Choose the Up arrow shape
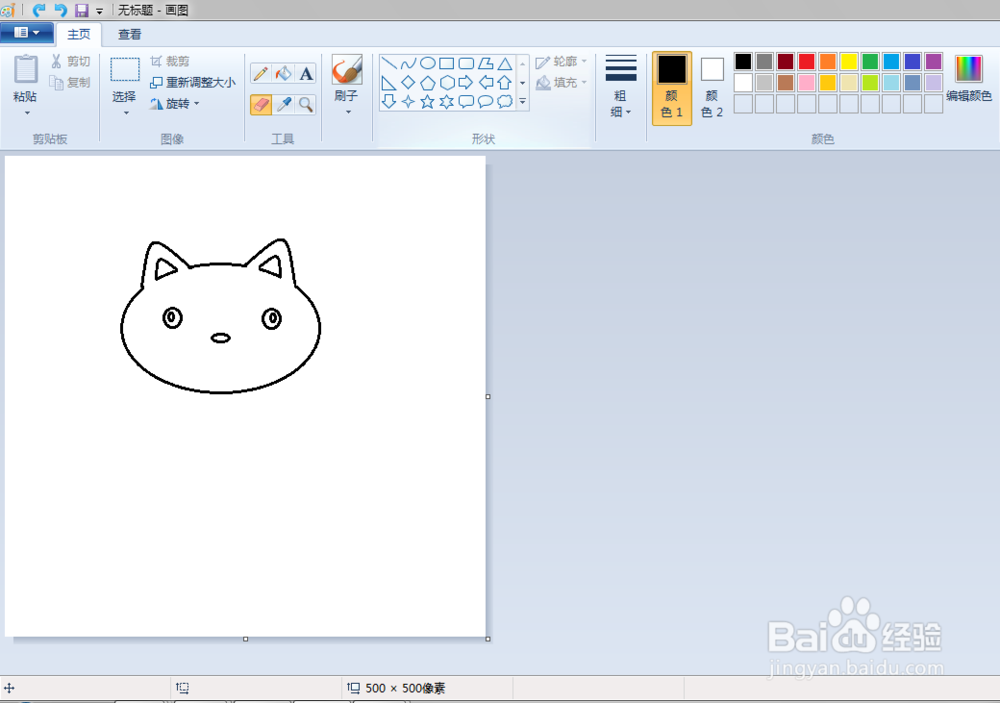Screen dimensions: 1000x703 [504, 82]
